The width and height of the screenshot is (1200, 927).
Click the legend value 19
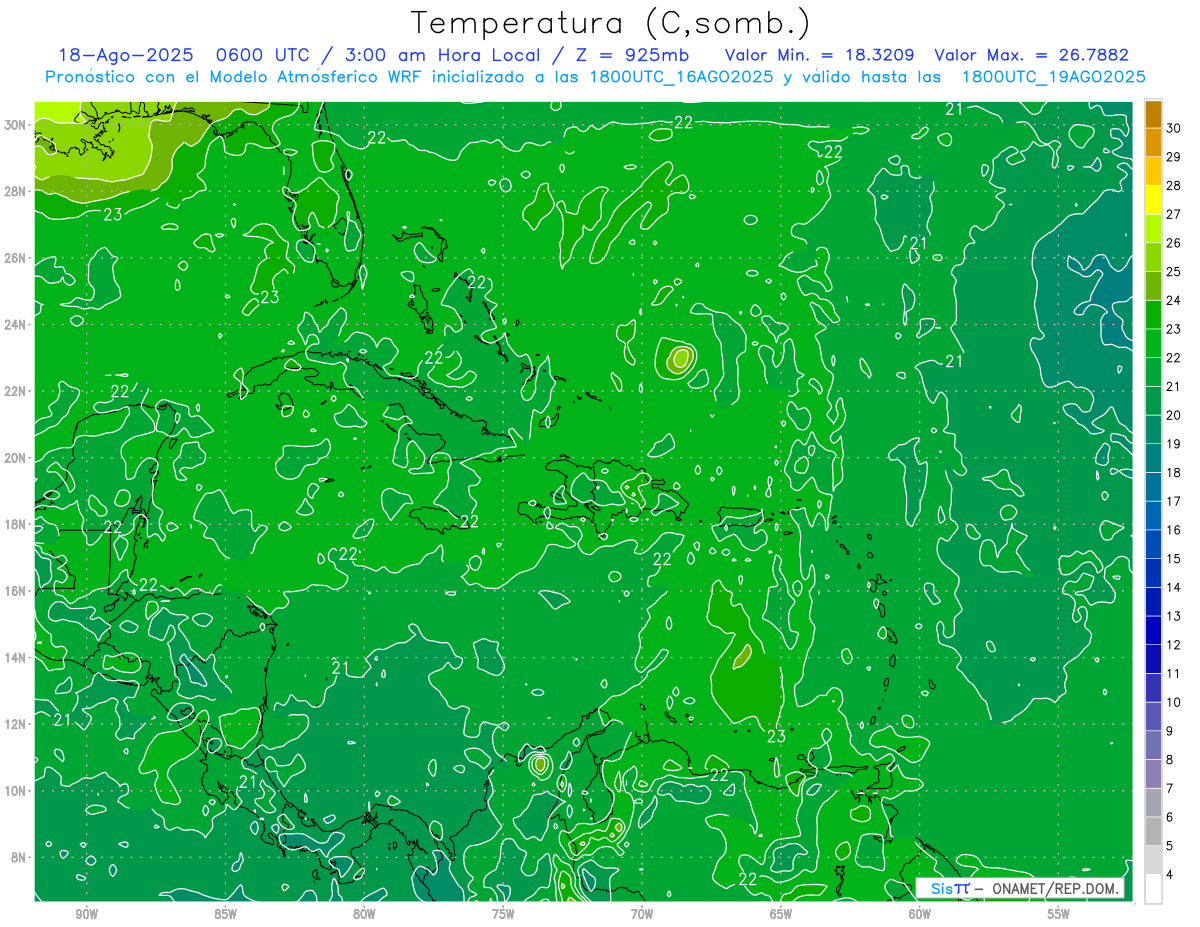tap(1174, 444)
